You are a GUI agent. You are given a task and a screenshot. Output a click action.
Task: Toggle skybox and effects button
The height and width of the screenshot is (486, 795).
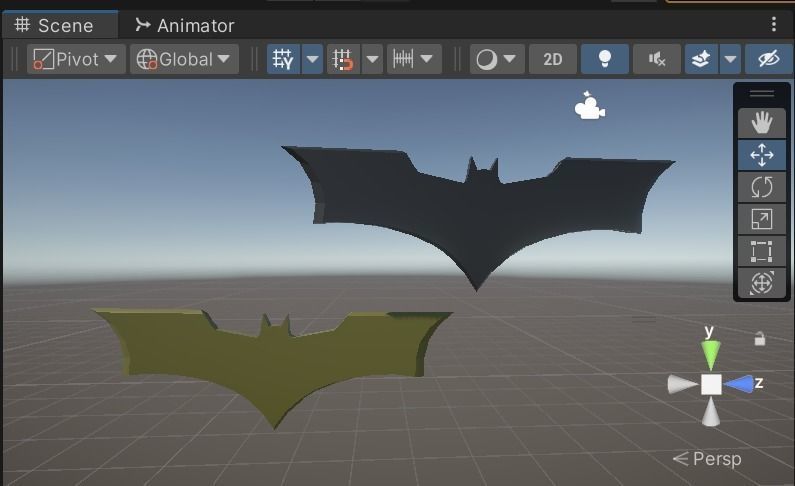pos(701,59)
